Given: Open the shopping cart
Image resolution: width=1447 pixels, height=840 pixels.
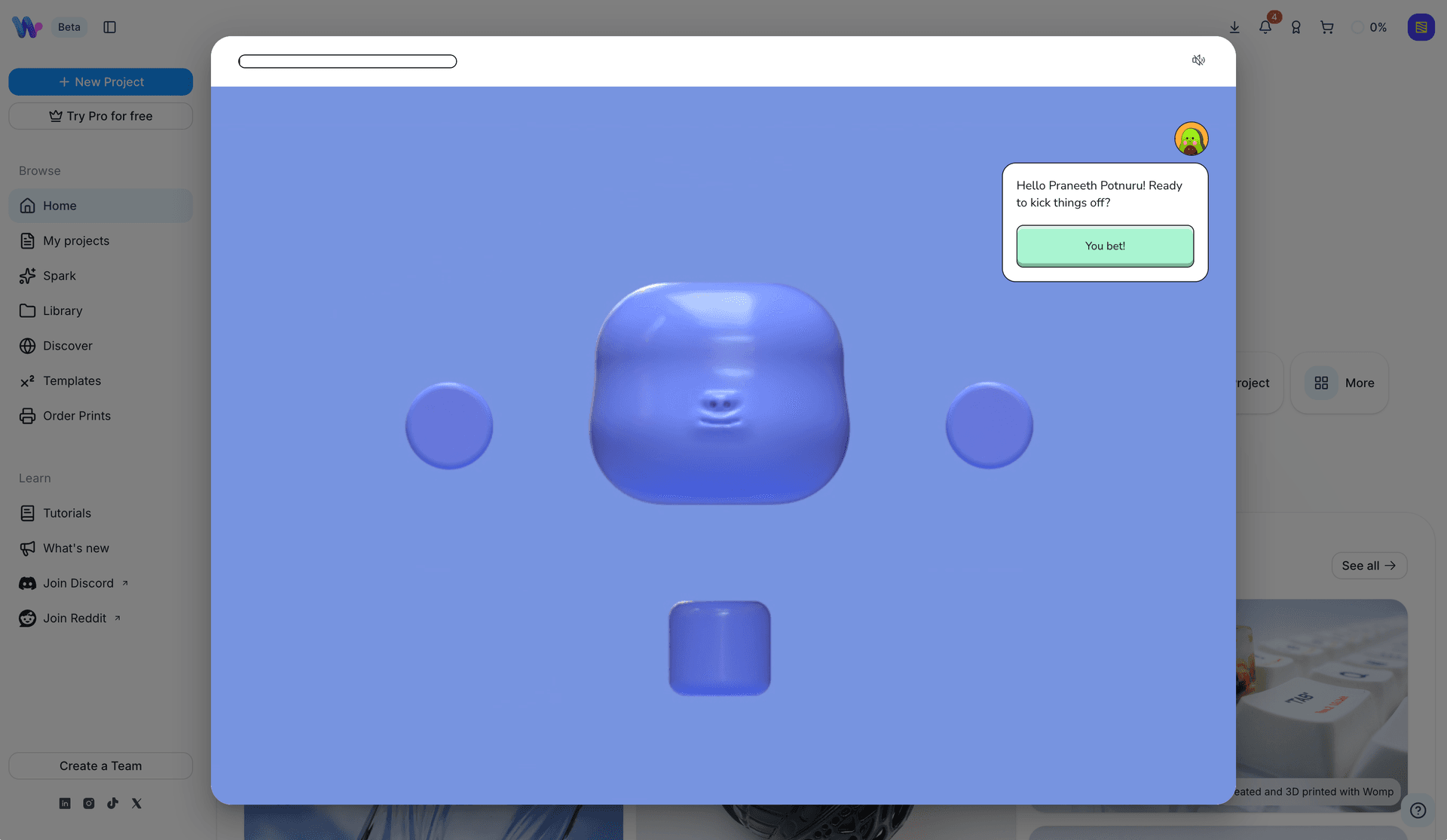Looking at the screenshot, I should (x=1326, y=27).
